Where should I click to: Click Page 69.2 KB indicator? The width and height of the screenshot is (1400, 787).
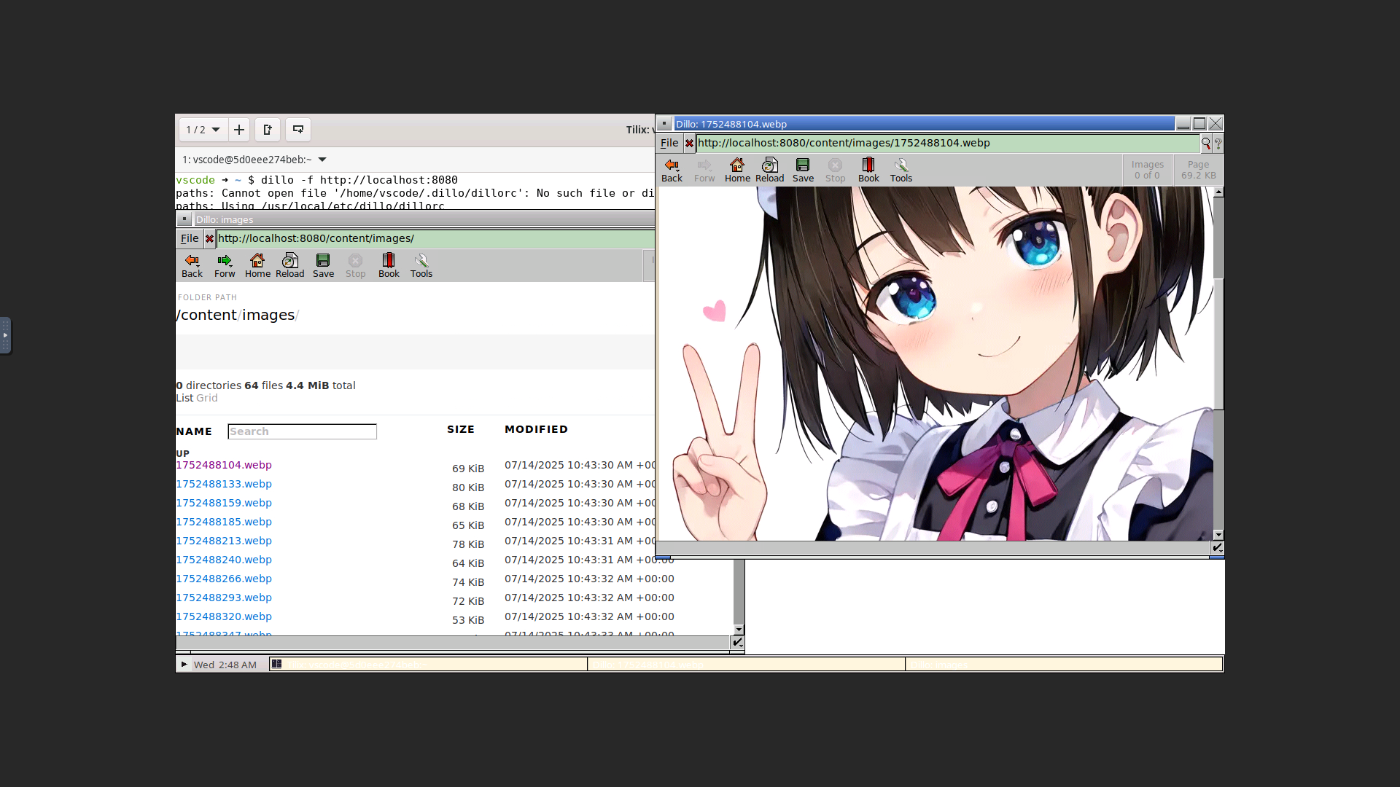click(1198, 170)
